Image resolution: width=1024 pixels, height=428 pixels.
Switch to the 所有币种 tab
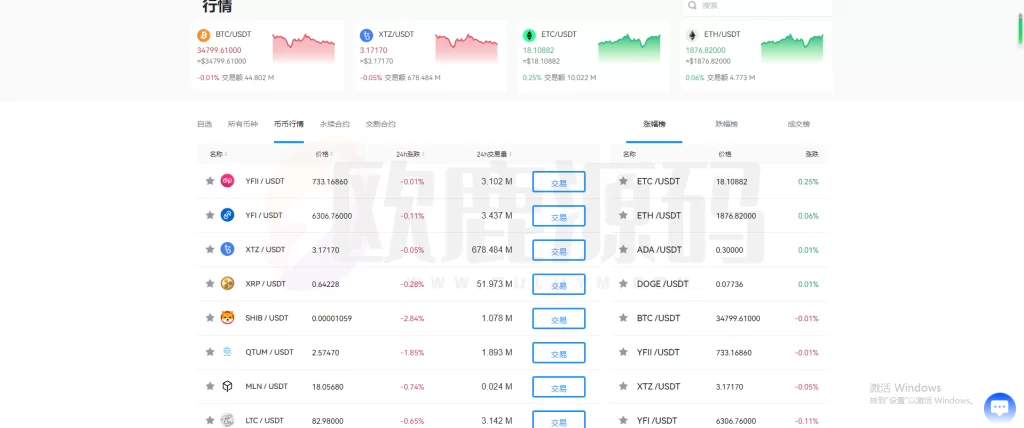(x=242, y=124)
